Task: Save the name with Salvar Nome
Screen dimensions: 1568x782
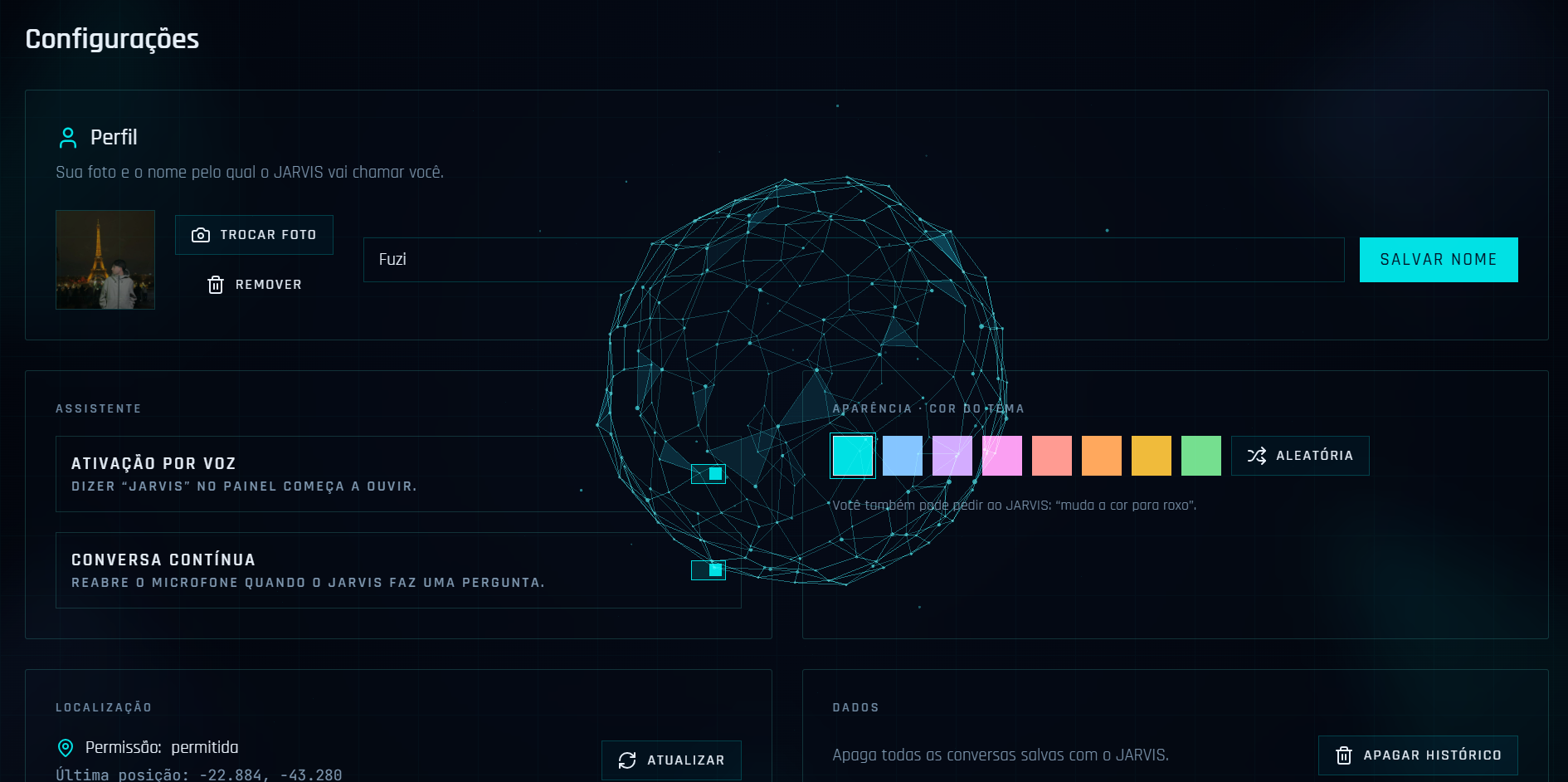Action: point(1439,260)
